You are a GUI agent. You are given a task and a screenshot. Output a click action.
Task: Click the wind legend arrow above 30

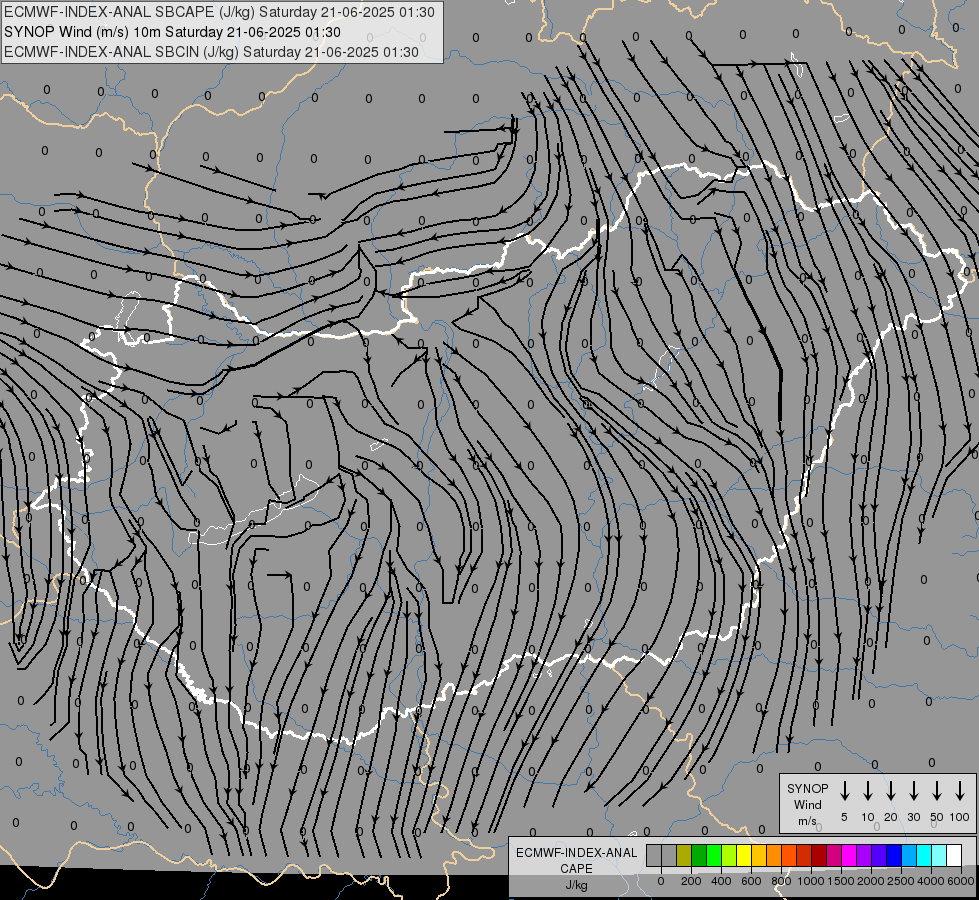[913, 791]
